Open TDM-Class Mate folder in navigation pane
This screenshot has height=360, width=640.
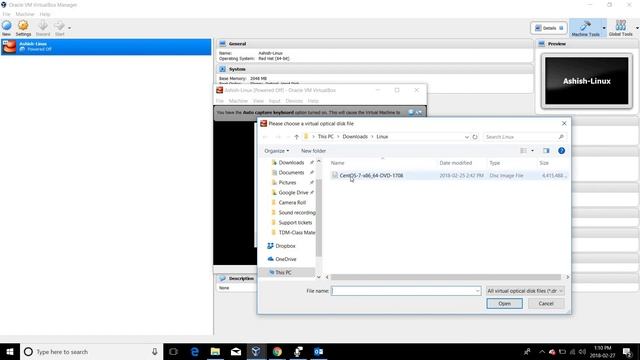[x=297, y=233]
